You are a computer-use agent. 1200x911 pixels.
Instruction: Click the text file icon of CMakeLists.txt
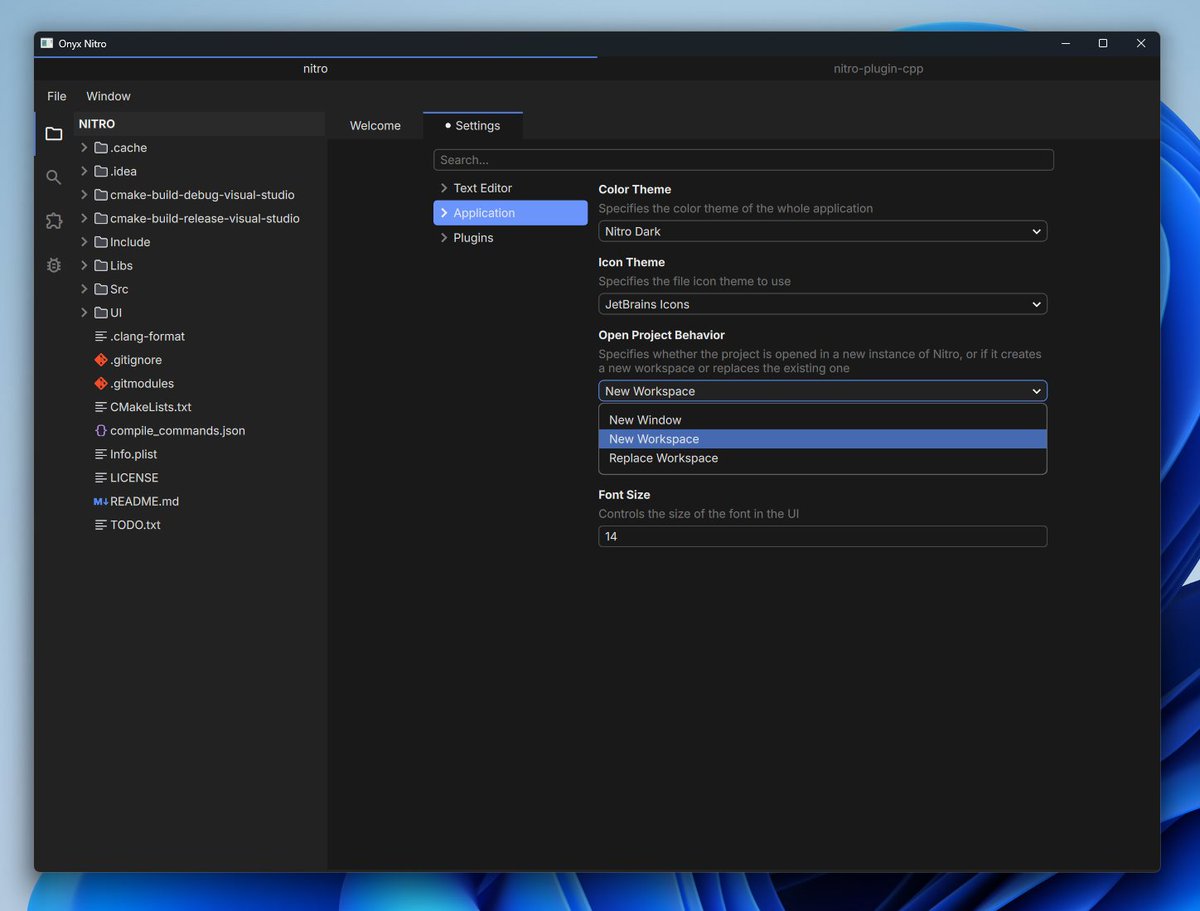tap(100, 407)
